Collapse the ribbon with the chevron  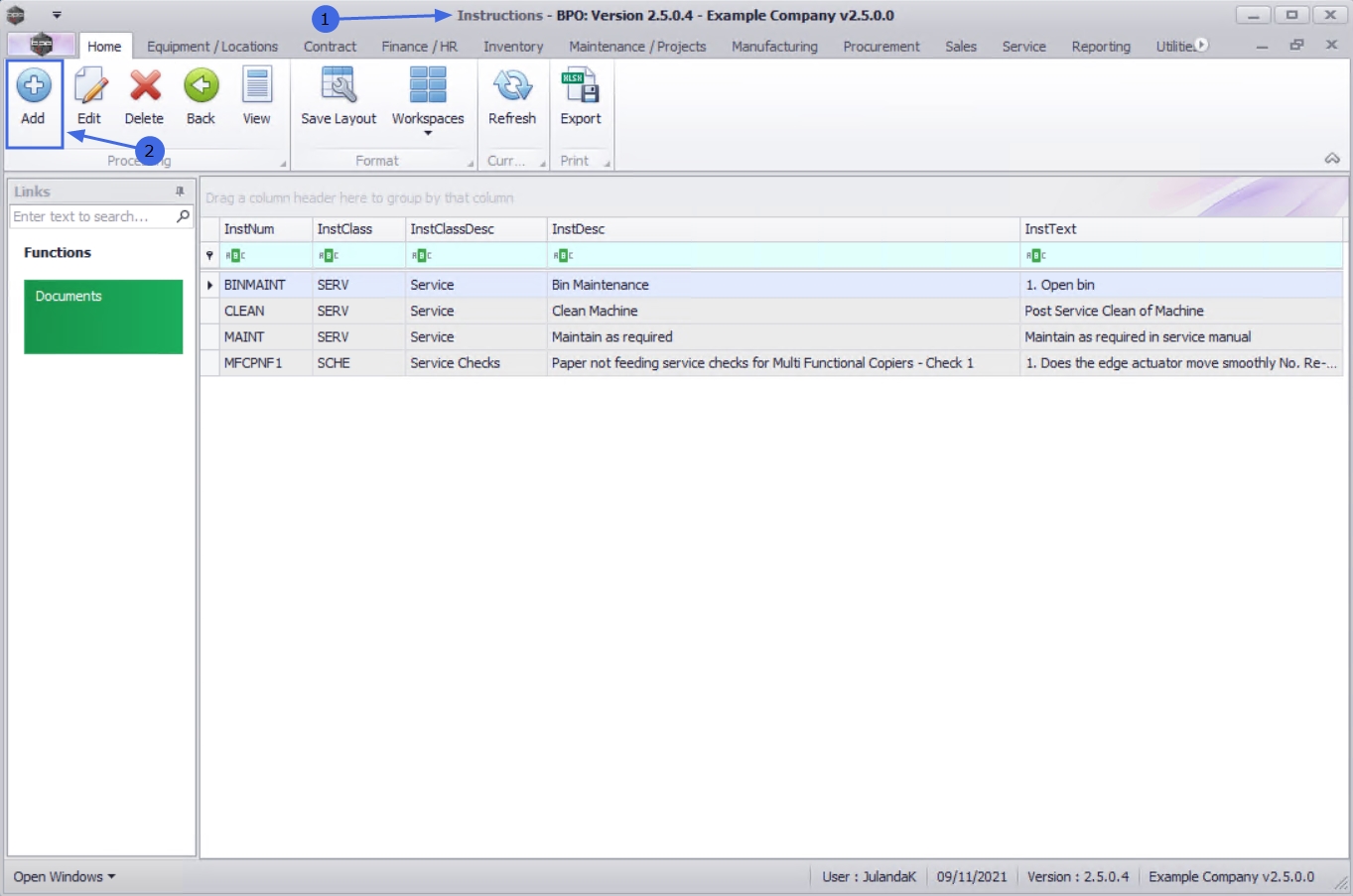(x=1332, y=159)
